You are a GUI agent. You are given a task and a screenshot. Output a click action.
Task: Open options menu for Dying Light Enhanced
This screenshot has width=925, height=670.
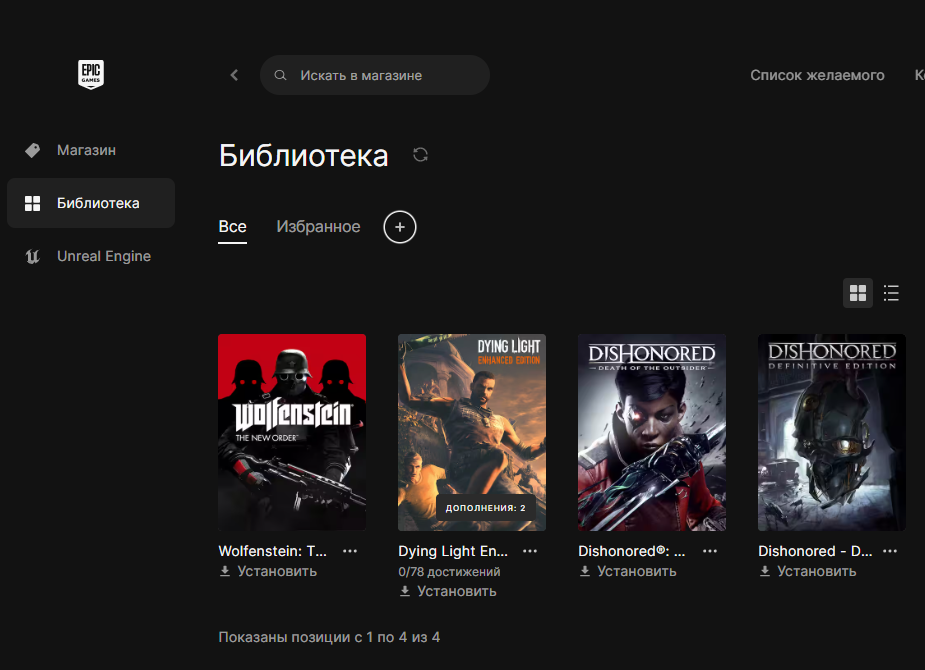pyautogui.click(x=530, y=551)
